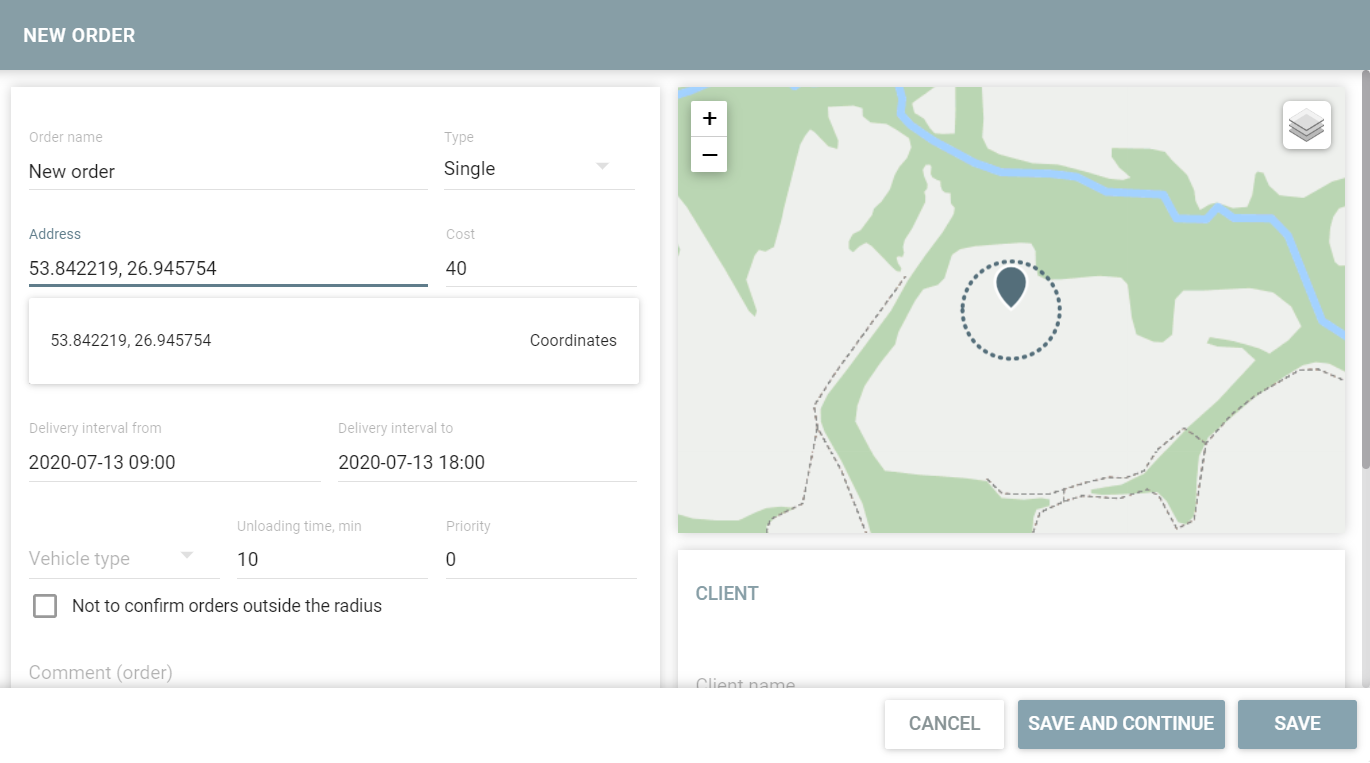
Task: Select the 53.842219, 26.945754 Coordinates suggestion
Action: click(x=333, y=341)
